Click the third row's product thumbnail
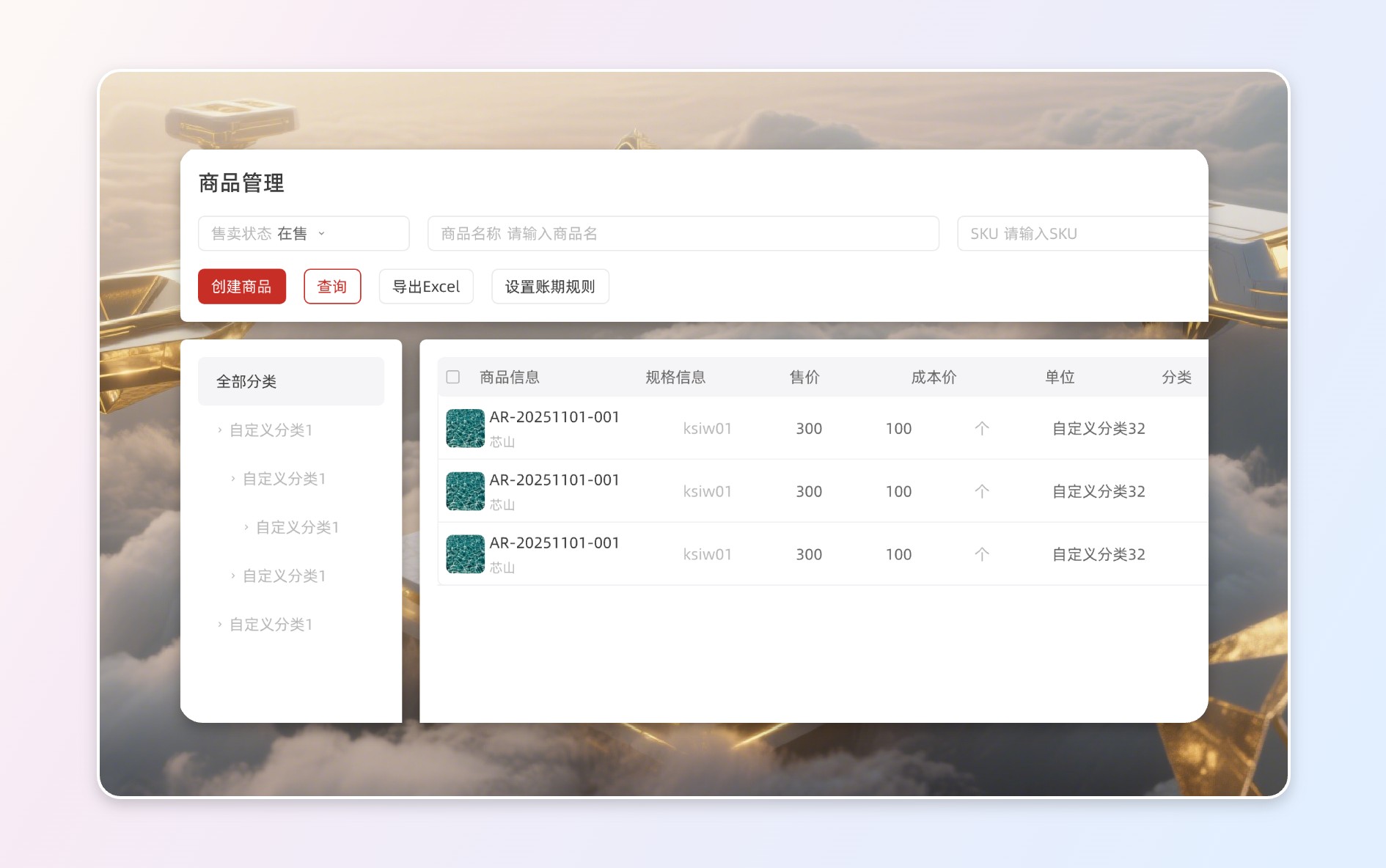Image resolution: width=1386 pixels, height=868 pixels. point(465,554)
